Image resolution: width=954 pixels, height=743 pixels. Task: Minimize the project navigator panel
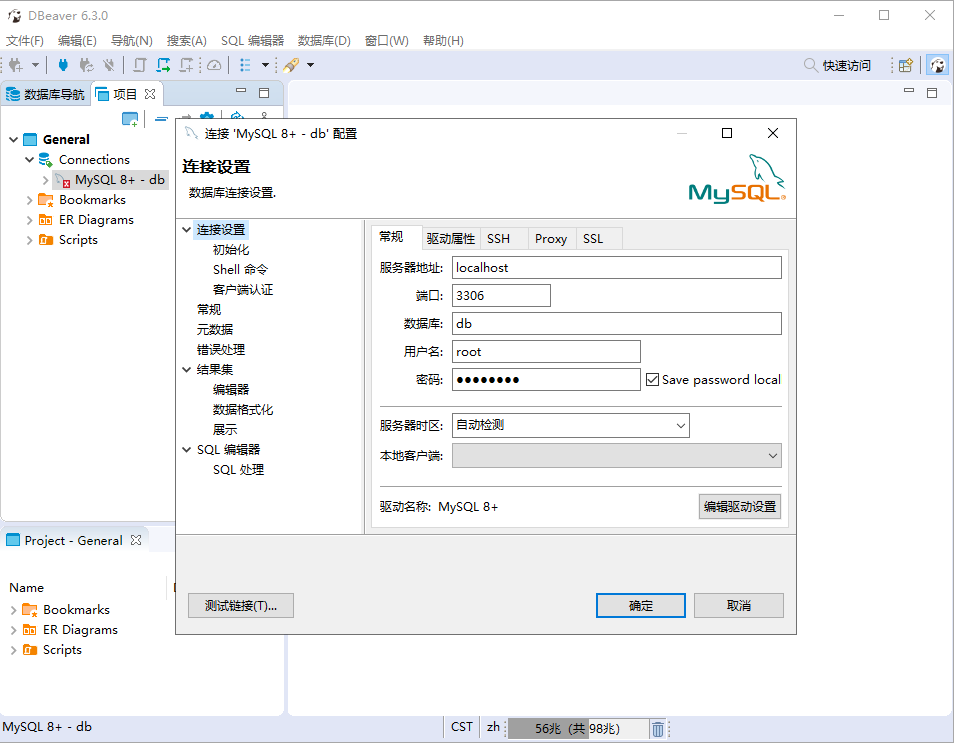point(241,91)
